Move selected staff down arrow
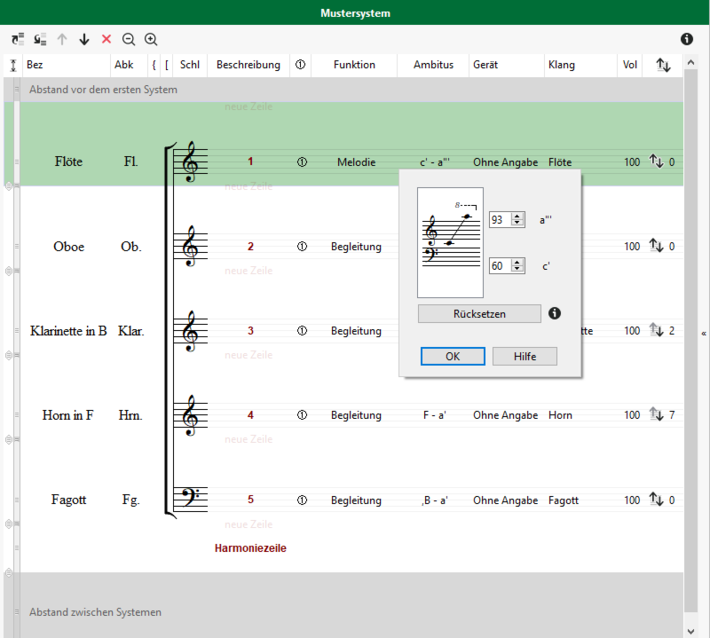 point(84,39)
